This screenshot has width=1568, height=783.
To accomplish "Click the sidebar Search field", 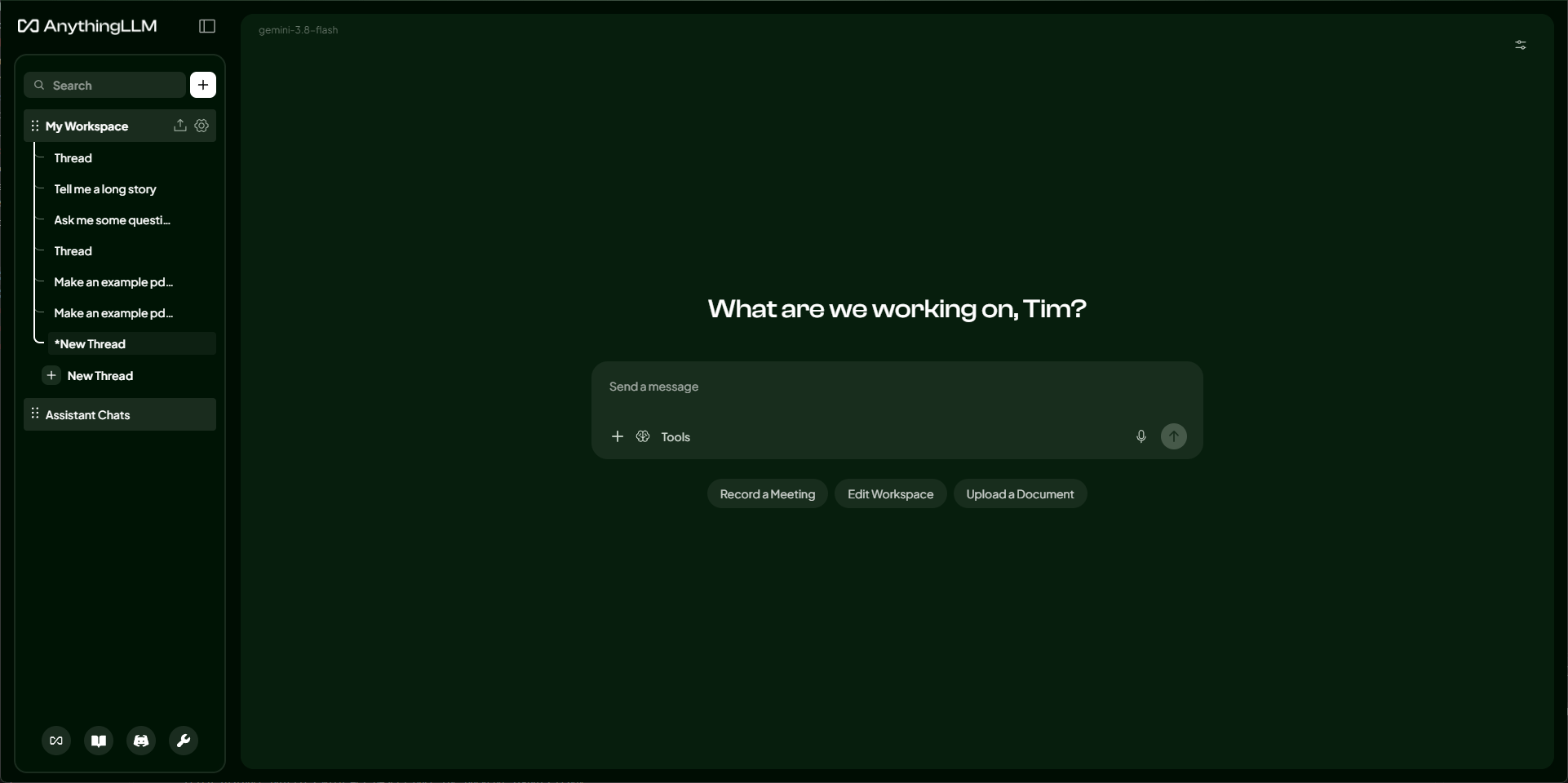I will coord(104,85).
